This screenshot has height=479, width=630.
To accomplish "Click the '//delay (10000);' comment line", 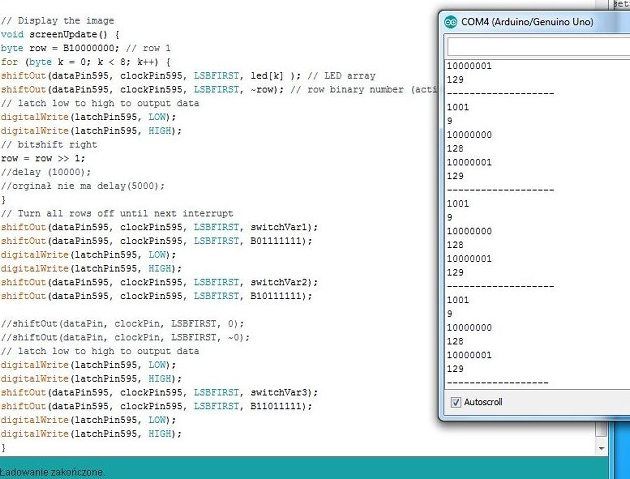I will pyautogui.click(x=44, y=171).
